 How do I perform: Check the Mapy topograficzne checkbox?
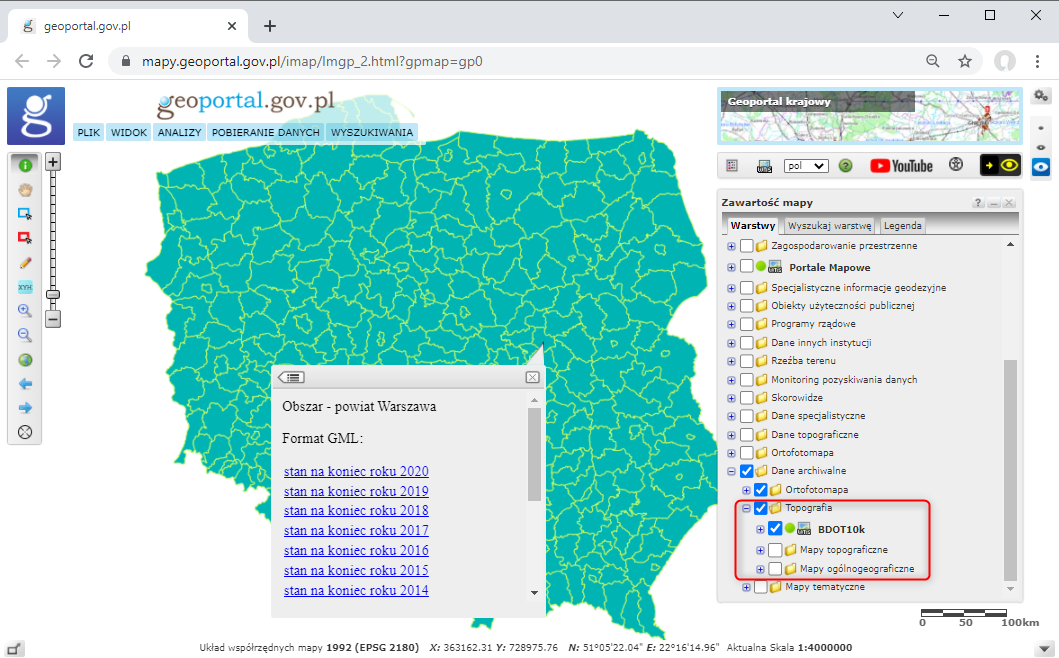pyautogui.click(x=775, y=550)
